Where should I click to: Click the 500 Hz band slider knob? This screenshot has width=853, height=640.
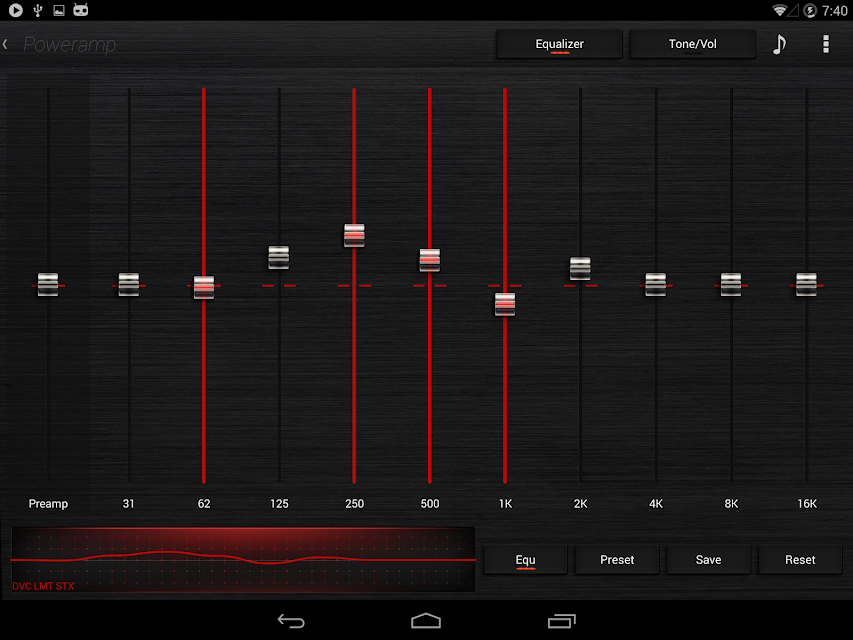click(430, 260)
